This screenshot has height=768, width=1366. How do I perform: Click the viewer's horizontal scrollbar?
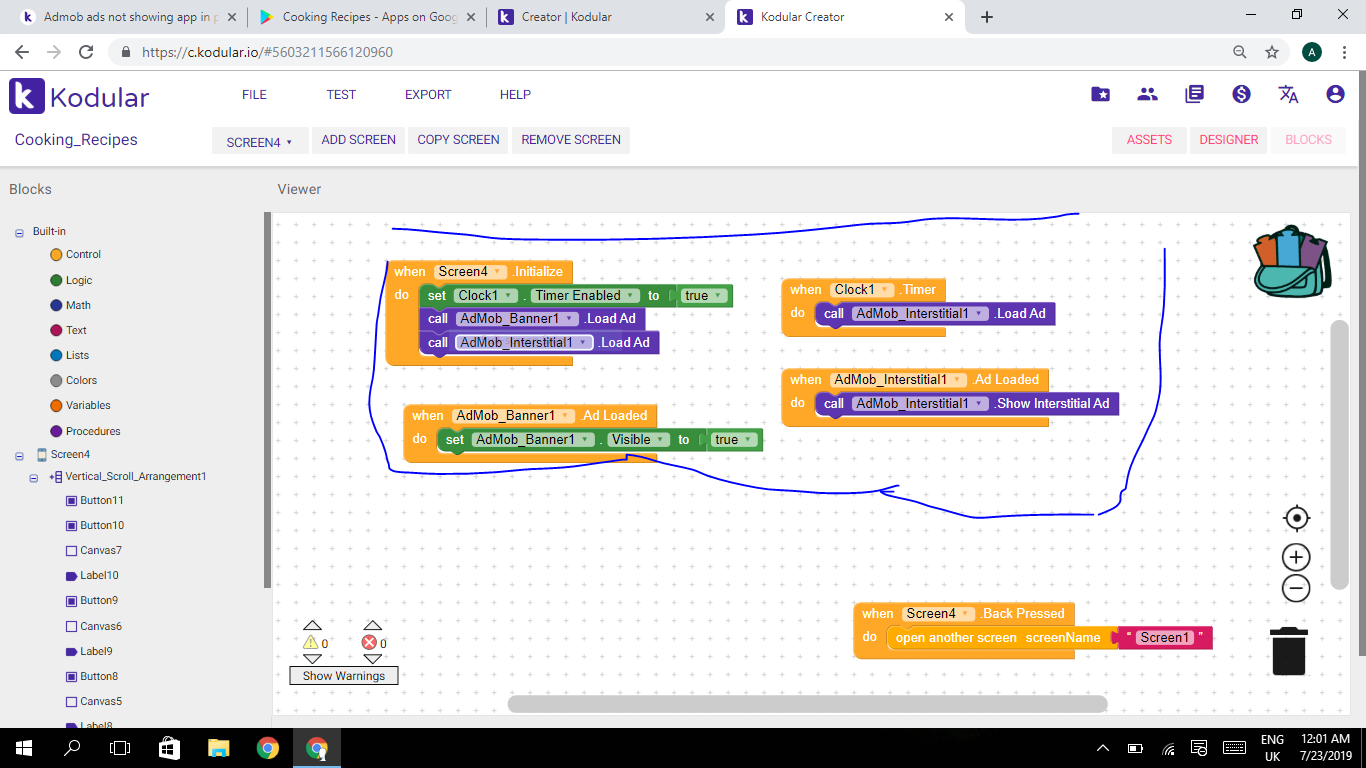pyautogui.click(x=807, y=704)
